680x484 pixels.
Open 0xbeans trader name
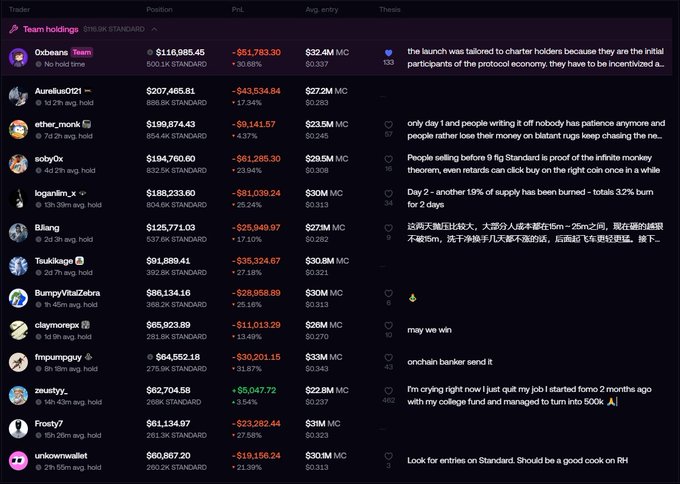click(x=51, y=52)
